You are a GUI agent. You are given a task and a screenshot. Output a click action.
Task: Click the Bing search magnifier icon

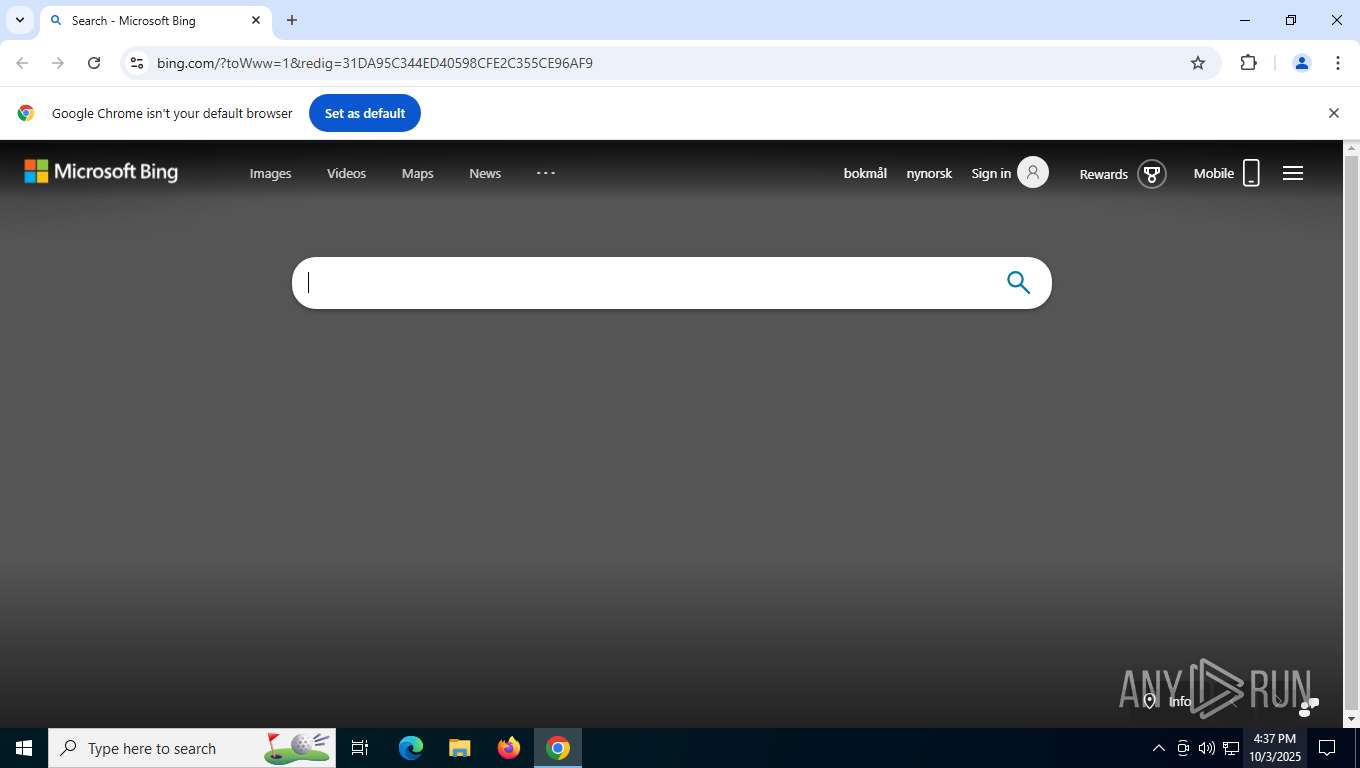click(1018, 283)
